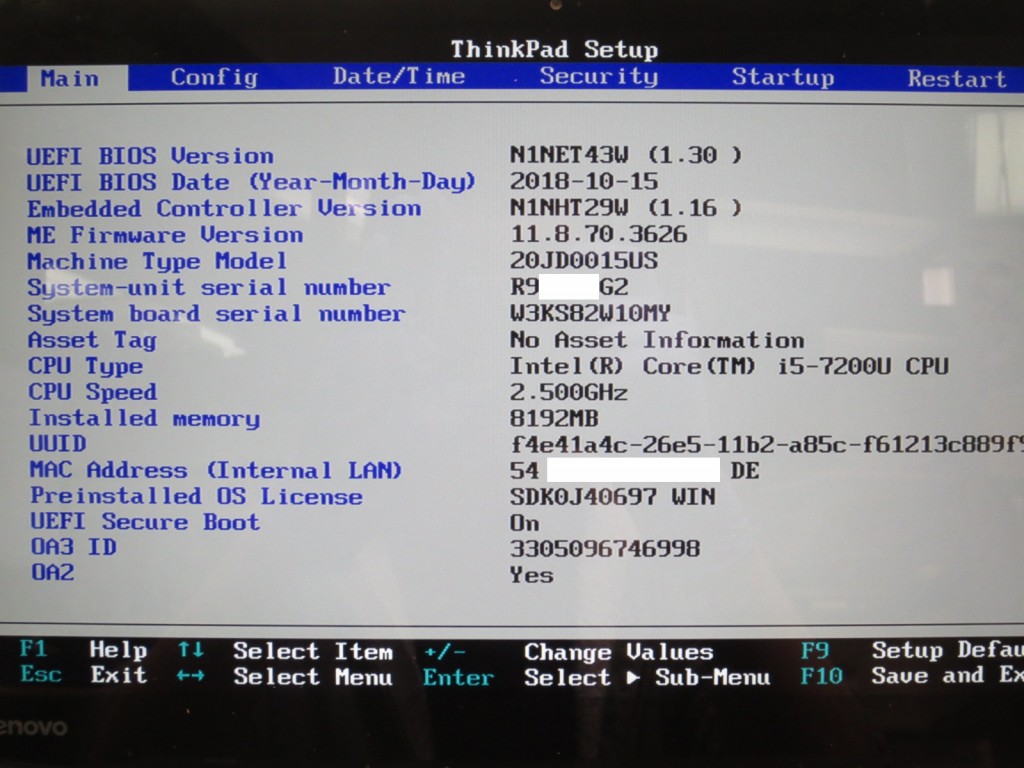Open the Config tab
This screenshot has width=1024, height=768.
tap(214, 77)
